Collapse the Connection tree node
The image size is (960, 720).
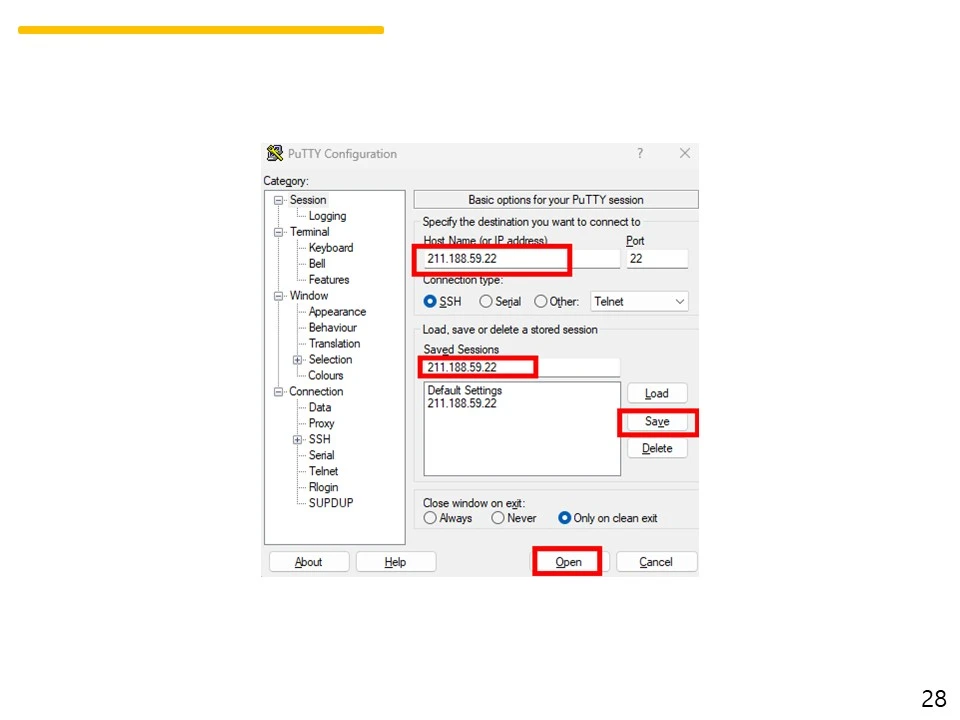pyautogui.click(x=279, y=392)
